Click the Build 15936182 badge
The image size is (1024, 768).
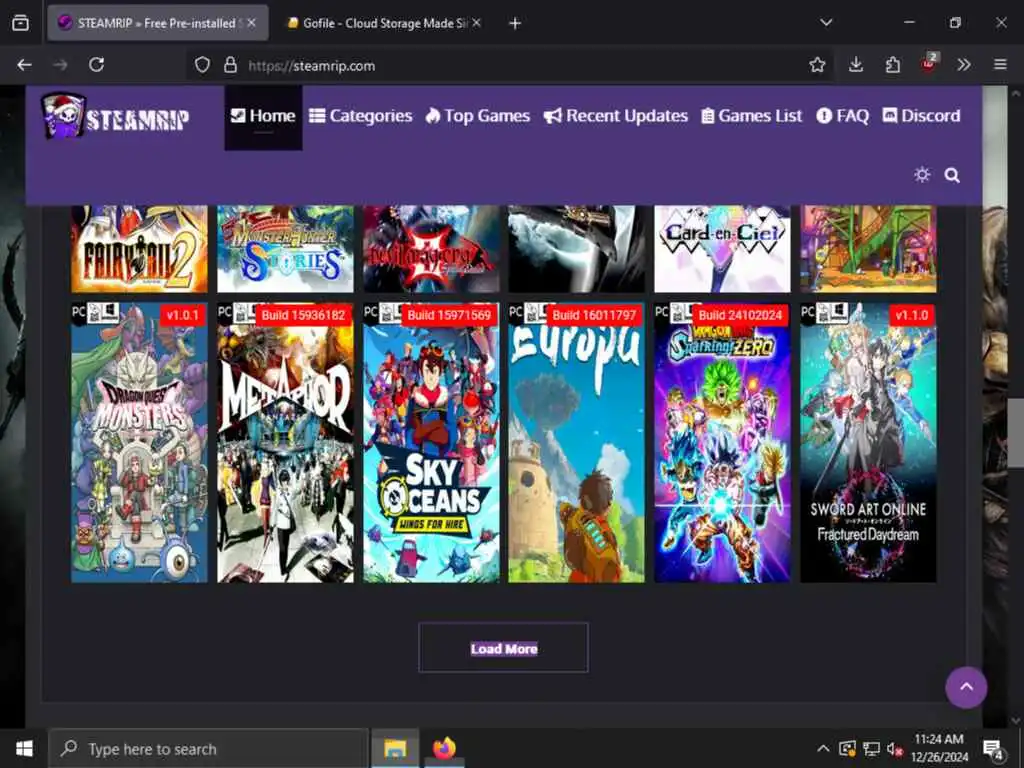point(303,315)
